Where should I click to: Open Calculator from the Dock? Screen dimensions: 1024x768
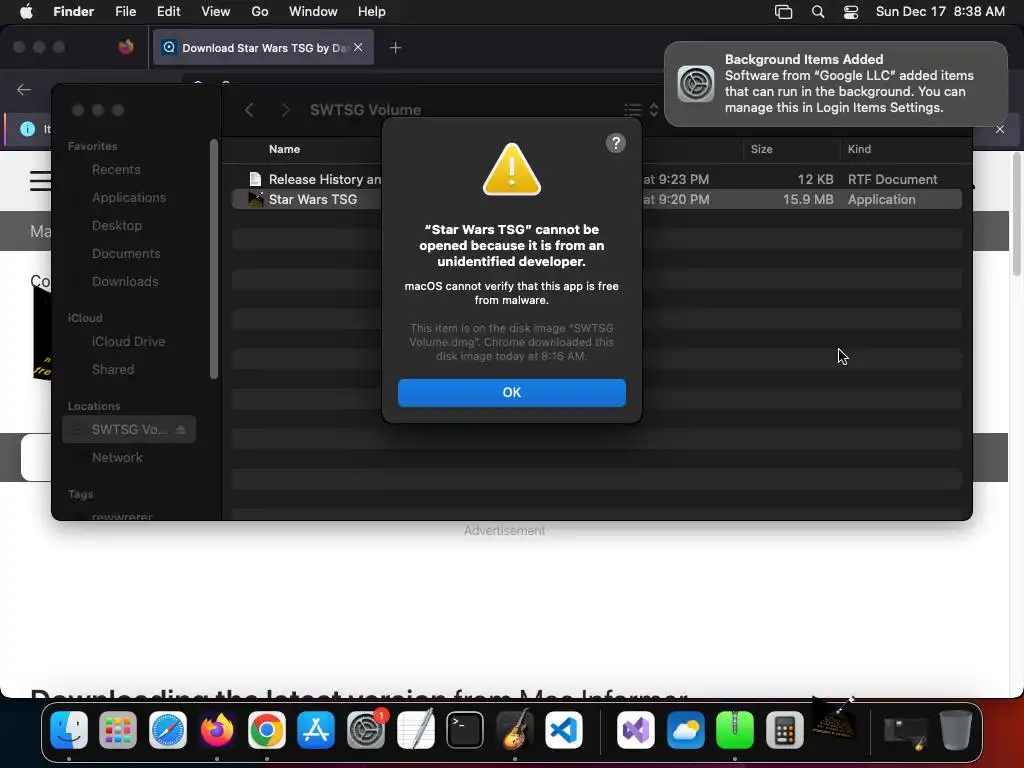785,729
